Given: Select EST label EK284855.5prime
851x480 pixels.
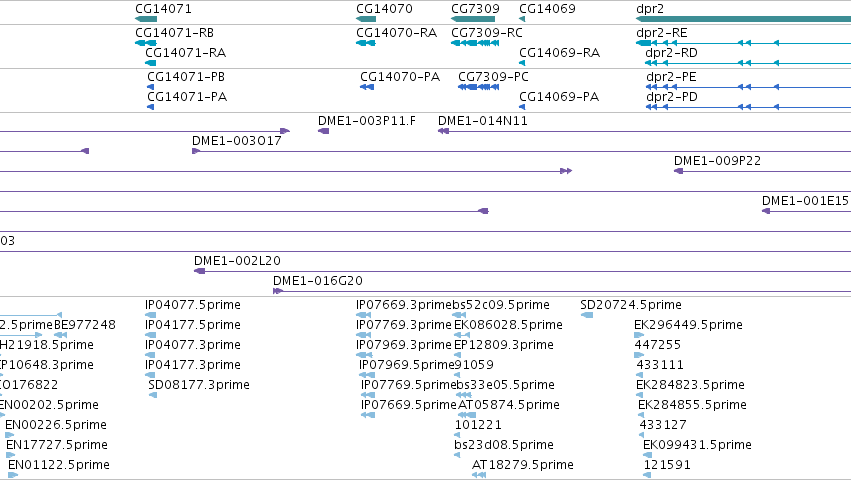Looking at the screenshot, I should point(693,405).
